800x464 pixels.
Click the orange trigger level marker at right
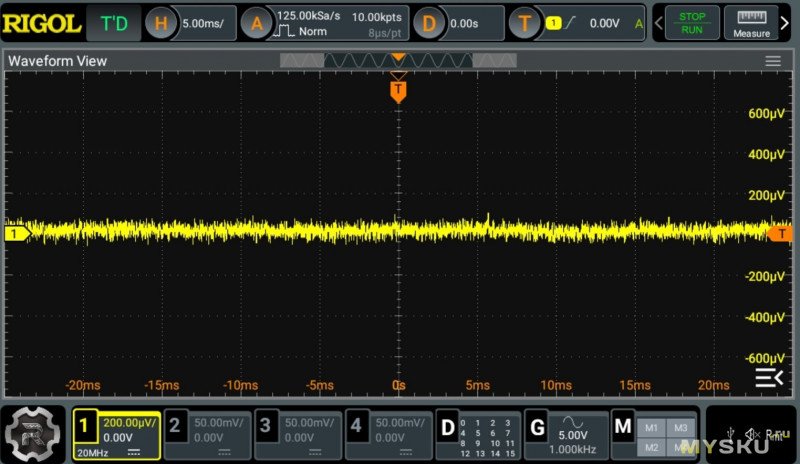pos(781,233)
